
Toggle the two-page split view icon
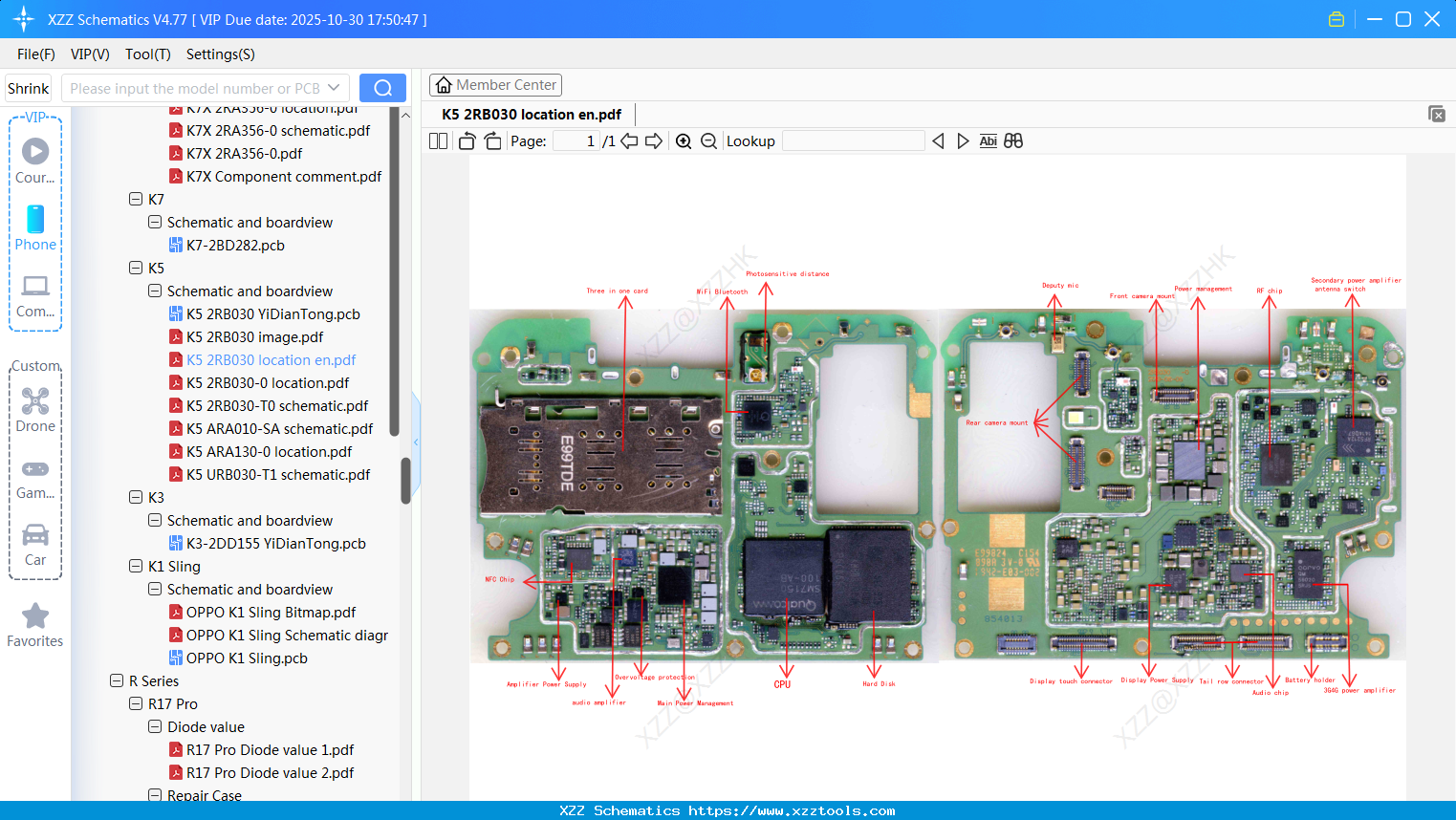click(438, 141)
